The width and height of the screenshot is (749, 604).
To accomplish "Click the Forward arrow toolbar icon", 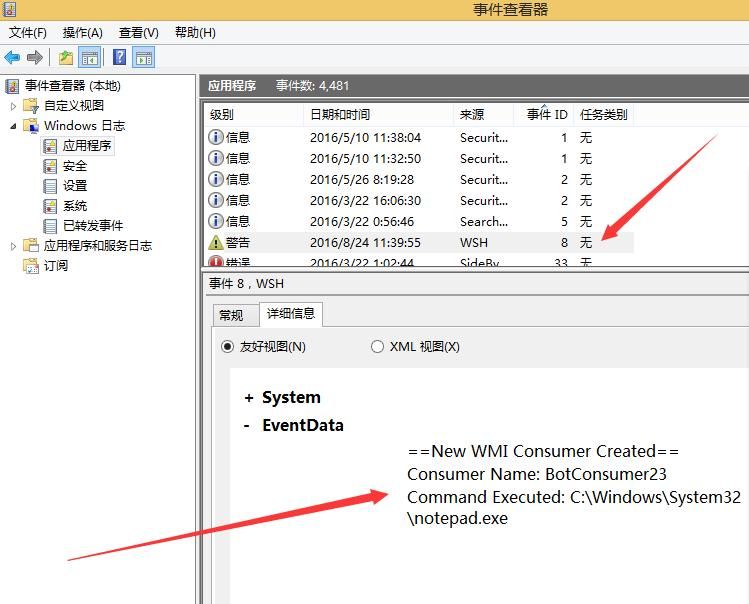I will [34, 58].
